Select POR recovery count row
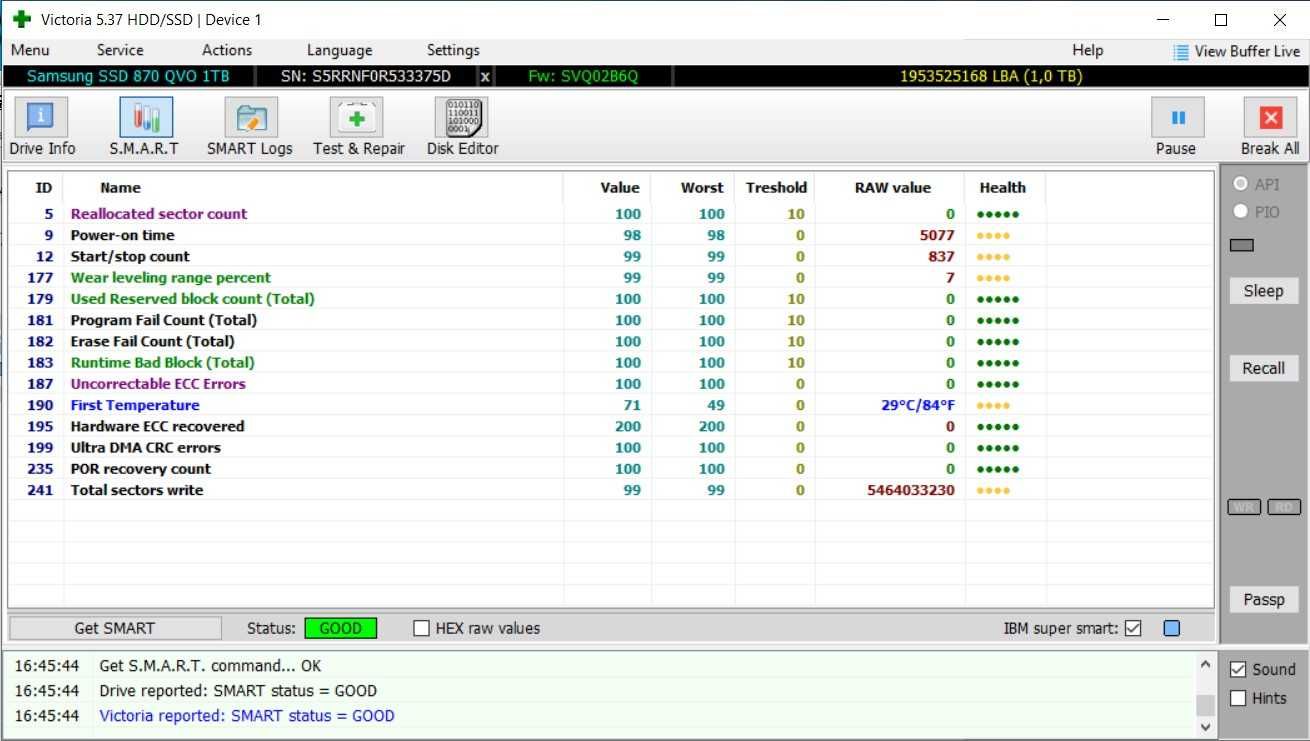This screenshot has width=1310, height=741. (x=610, y=469)
